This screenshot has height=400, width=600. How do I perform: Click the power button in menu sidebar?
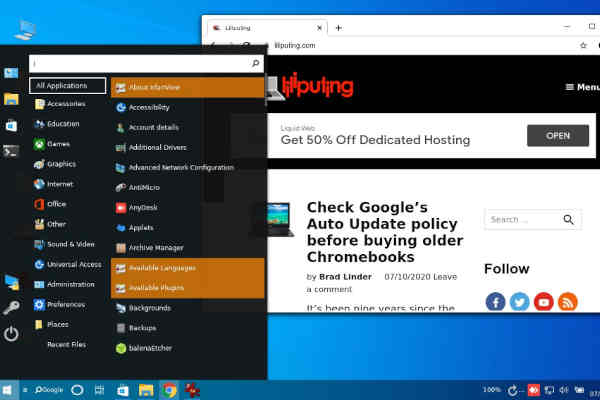click(x=11, y=334)
